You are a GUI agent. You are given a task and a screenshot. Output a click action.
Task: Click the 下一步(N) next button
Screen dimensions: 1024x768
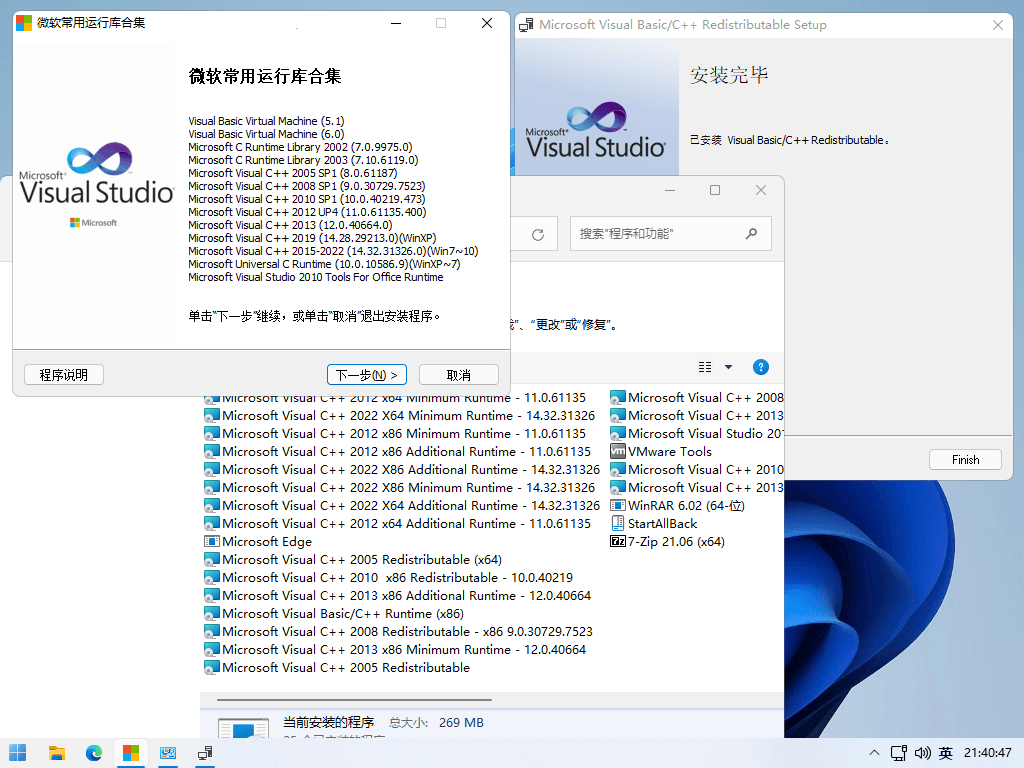tap(366, 375)
